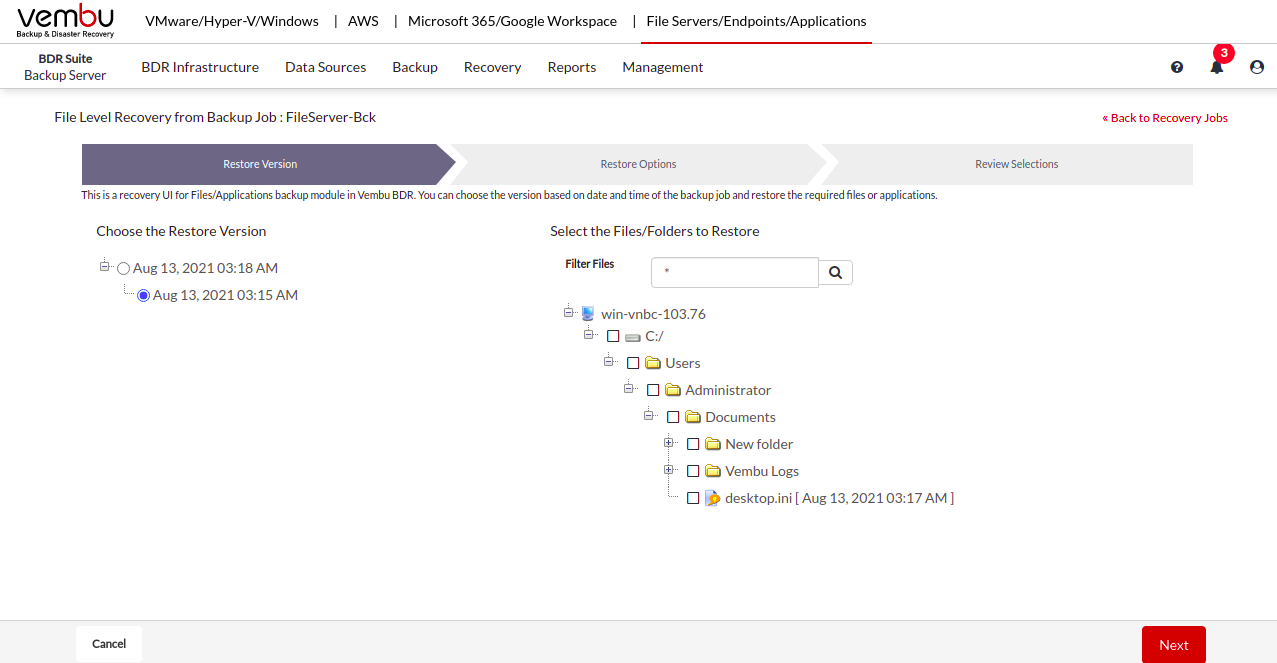Open the notifications bell icon
The width and height of the screenshot is (1277, 663).
point(1217,67)
